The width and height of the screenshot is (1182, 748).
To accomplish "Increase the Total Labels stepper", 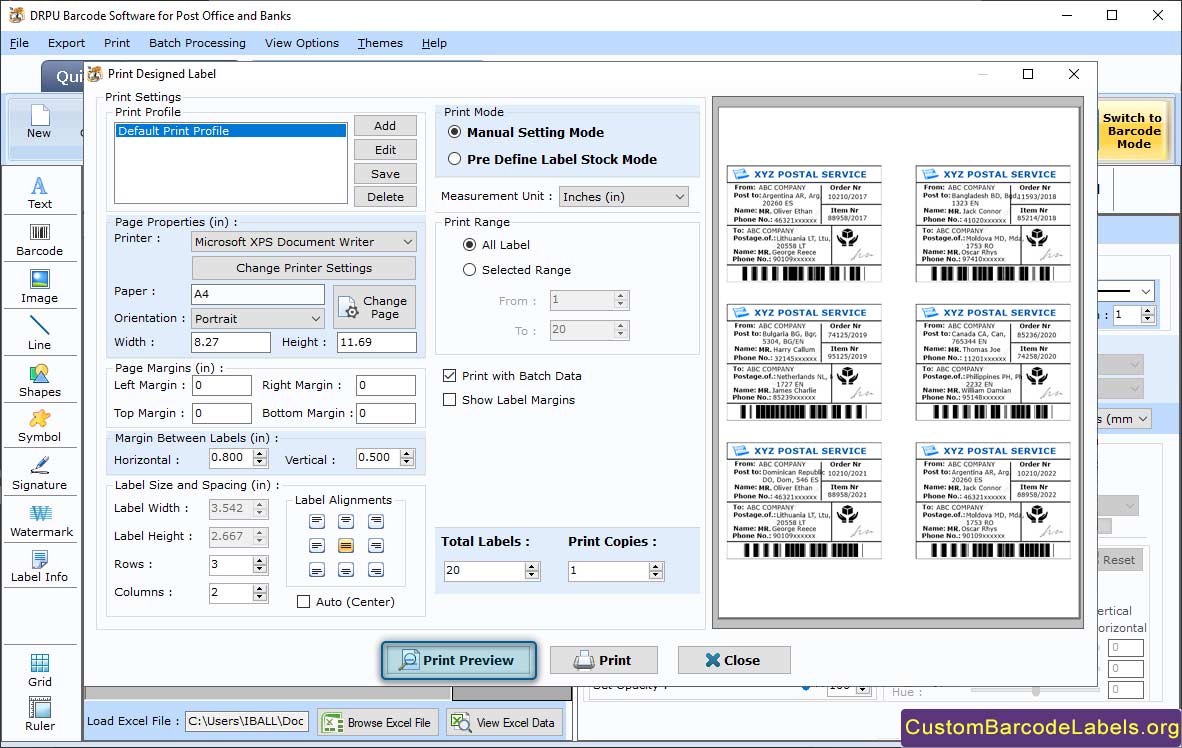I will pyautogui.click(x=532, y=566).
